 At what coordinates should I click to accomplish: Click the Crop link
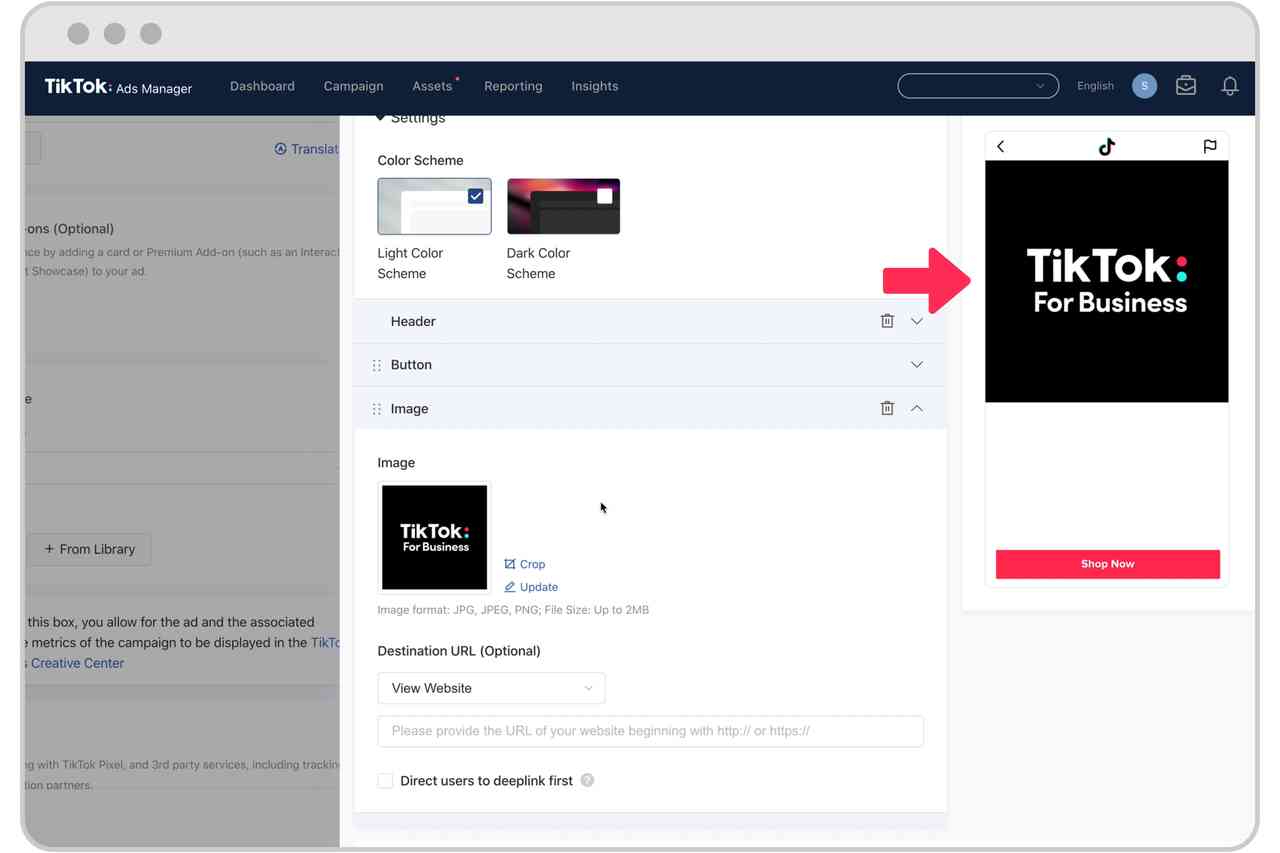pos(525,564)
